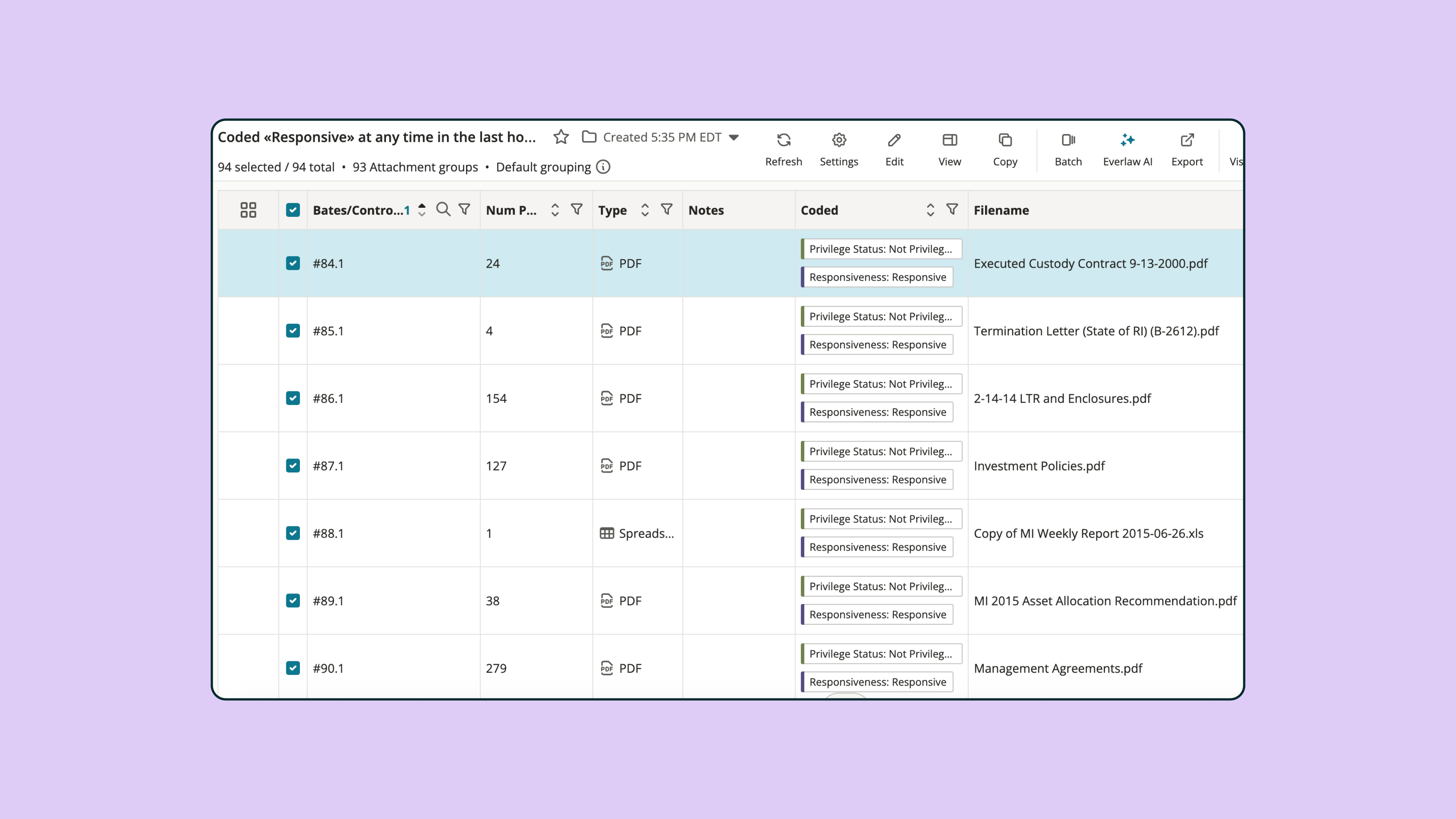1456x819 pixels.
Task: Star this search as favorite
Action: (x=561, y=137)
